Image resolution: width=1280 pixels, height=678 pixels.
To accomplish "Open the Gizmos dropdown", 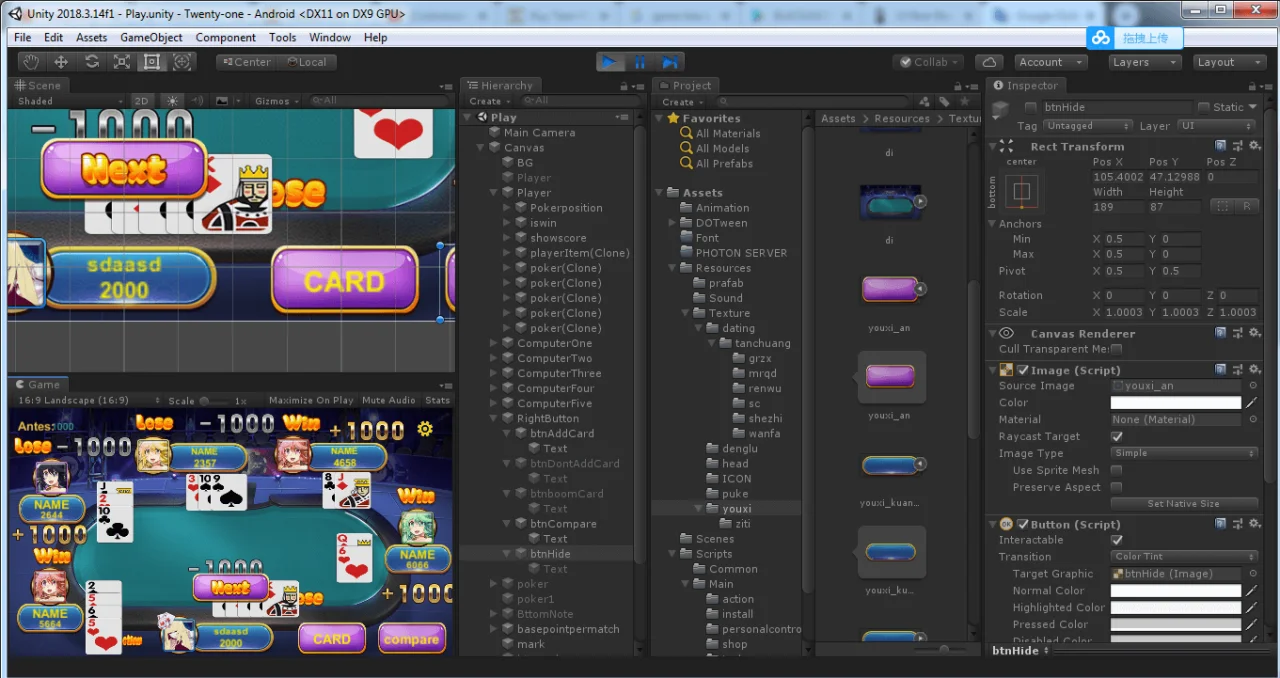I will [277, 101].
